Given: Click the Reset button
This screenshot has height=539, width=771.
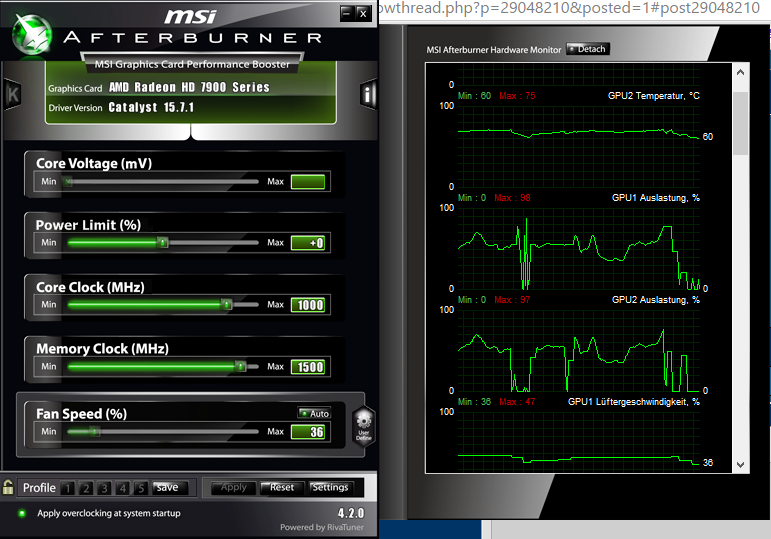Looking at the screenshot, I should (x=282, y=487).
